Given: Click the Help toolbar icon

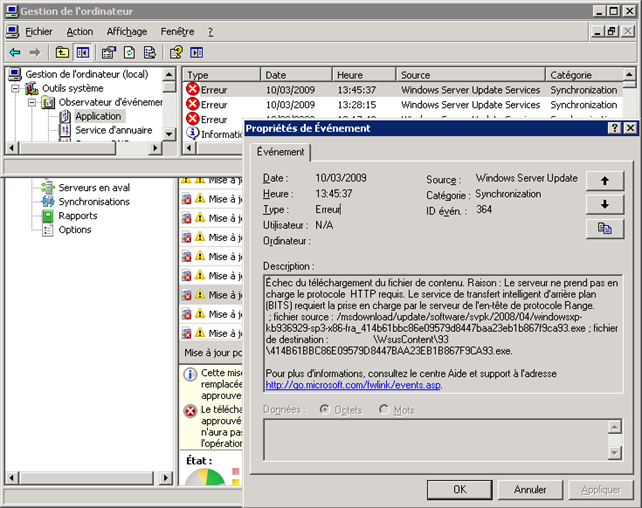Looking at the screenshot, I should (176, 52).
